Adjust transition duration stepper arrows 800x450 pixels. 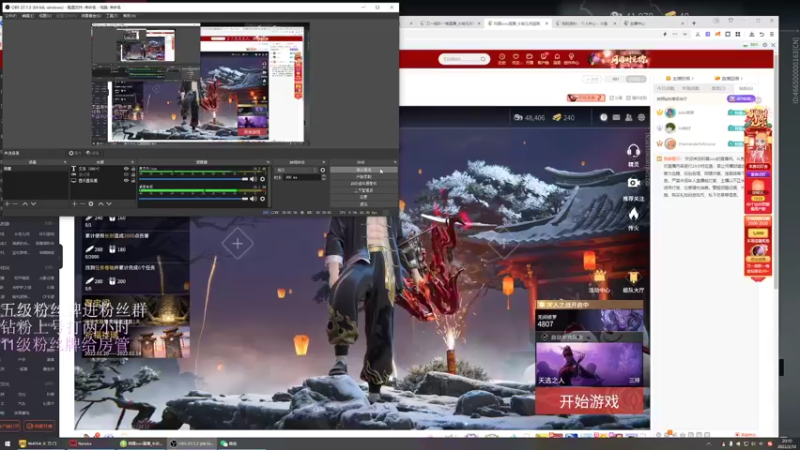[x=323, y=177]
